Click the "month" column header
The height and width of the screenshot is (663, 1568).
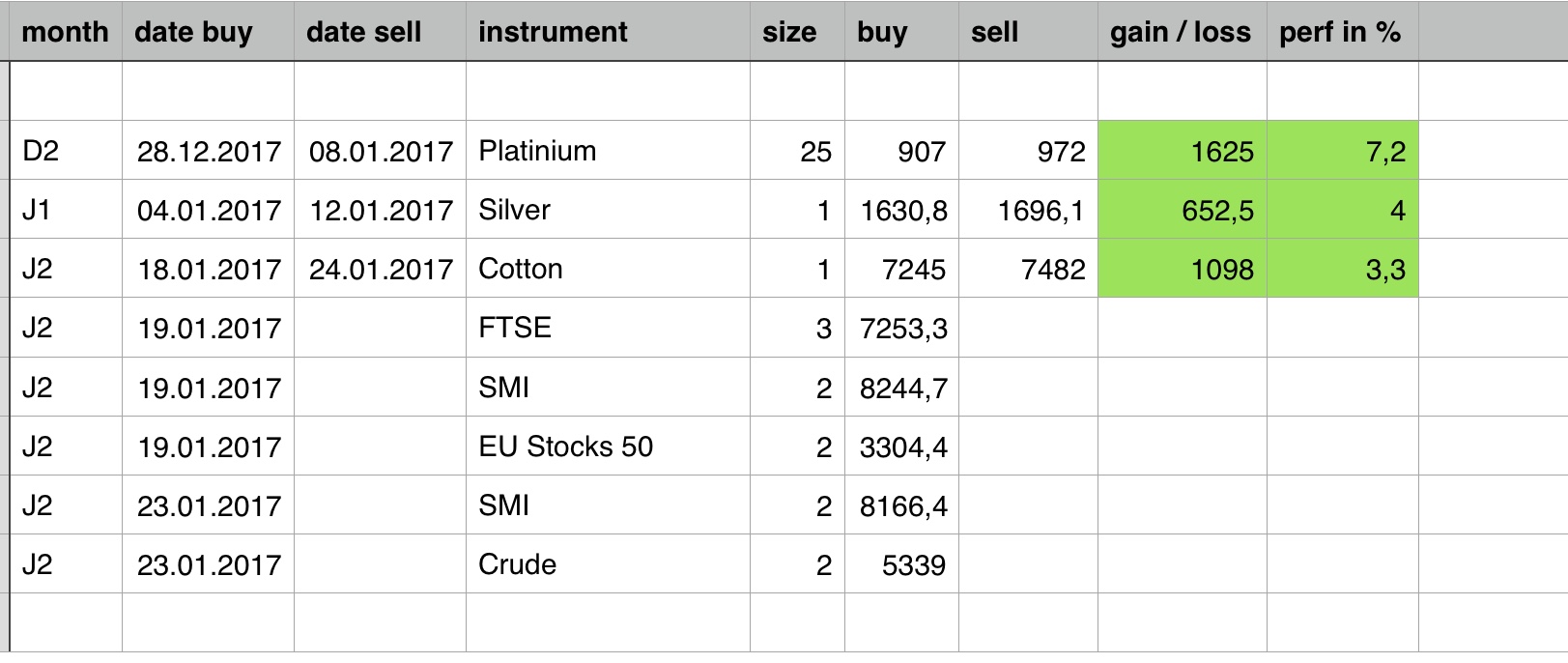tap(65, 32)
